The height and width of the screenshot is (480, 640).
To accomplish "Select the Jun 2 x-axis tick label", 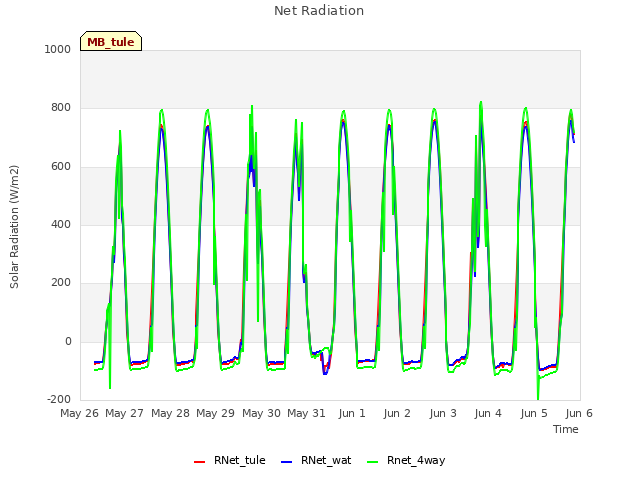I will (397, 413).
